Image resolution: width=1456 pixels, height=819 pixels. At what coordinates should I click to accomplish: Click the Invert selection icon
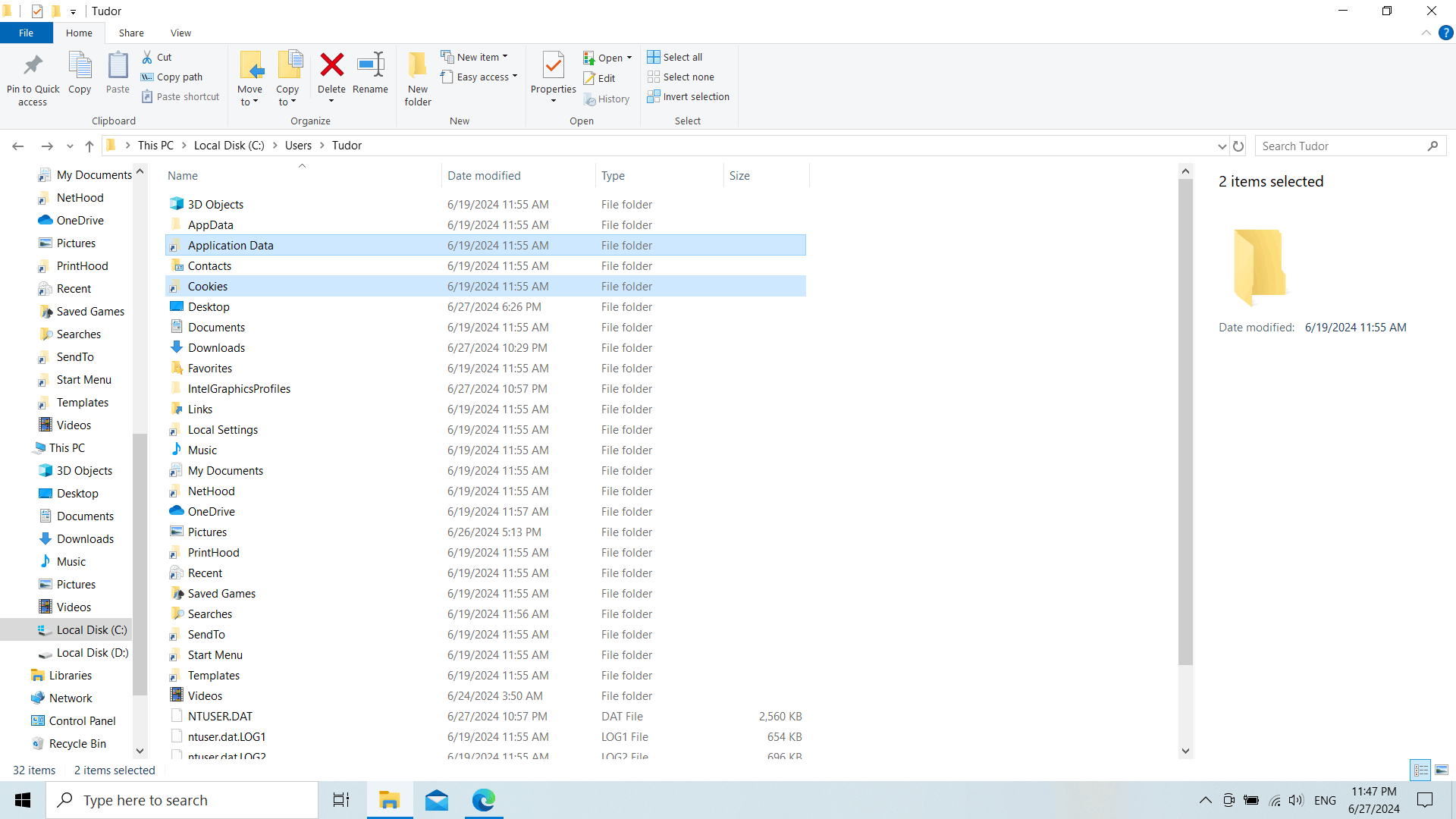click(x=654, y=96)
